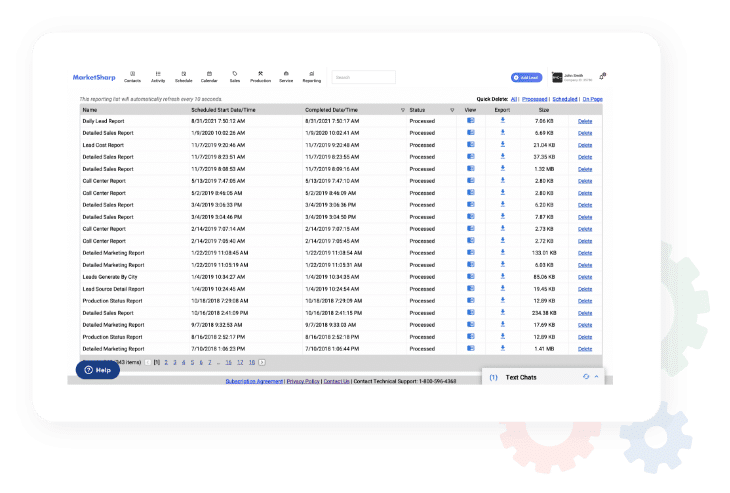730x493 pixels.
Task: Delete the Daily Lead Report entry
Action: point(585,120)
